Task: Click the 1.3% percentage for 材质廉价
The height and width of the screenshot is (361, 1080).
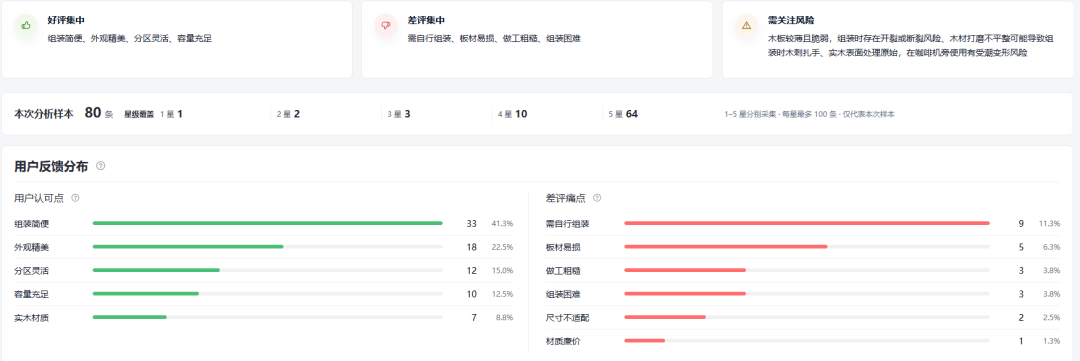Action: 1052,341
